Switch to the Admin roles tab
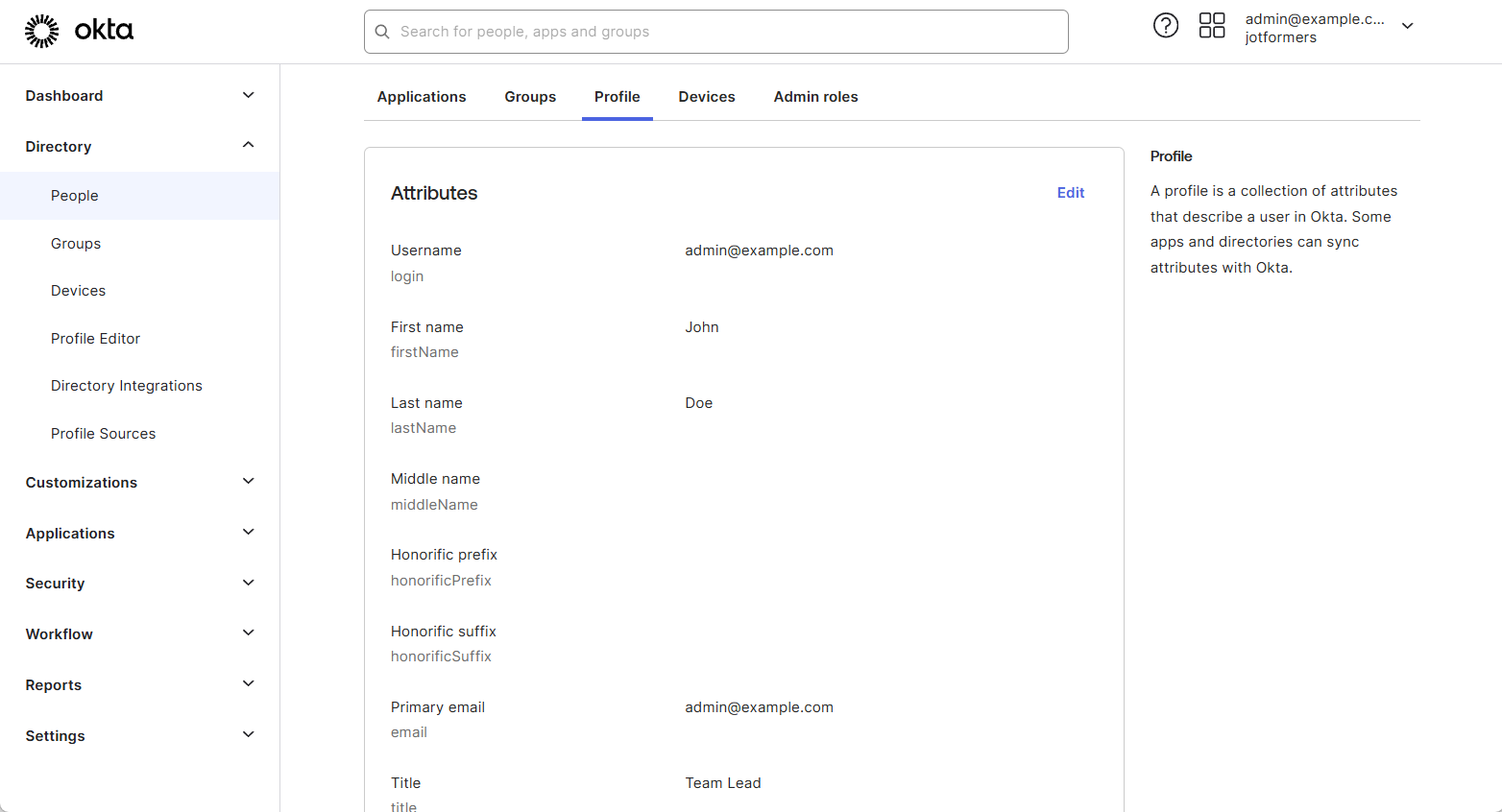Viewport: 1502px width, 812px height. 815,97
